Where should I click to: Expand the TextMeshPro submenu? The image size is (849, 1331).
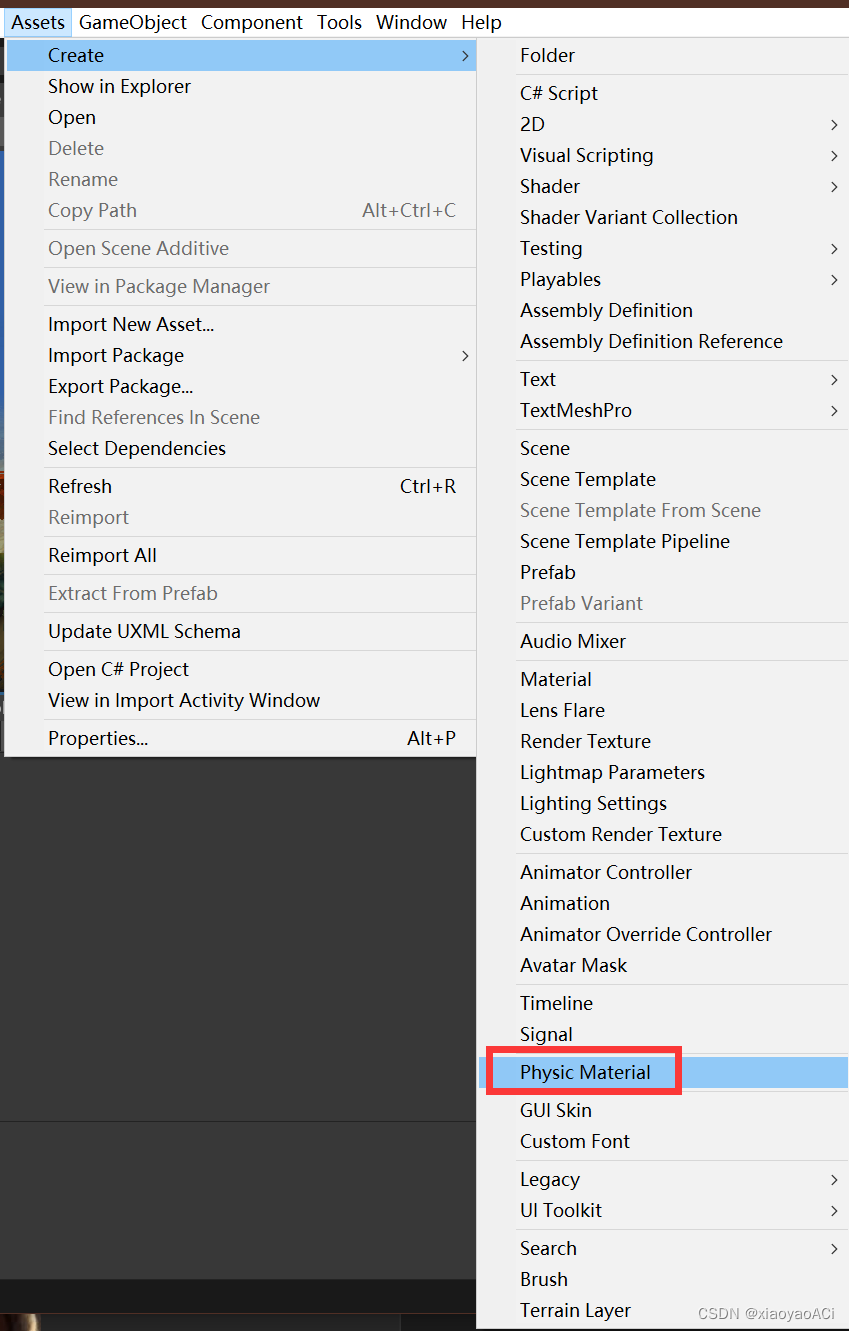663,410
